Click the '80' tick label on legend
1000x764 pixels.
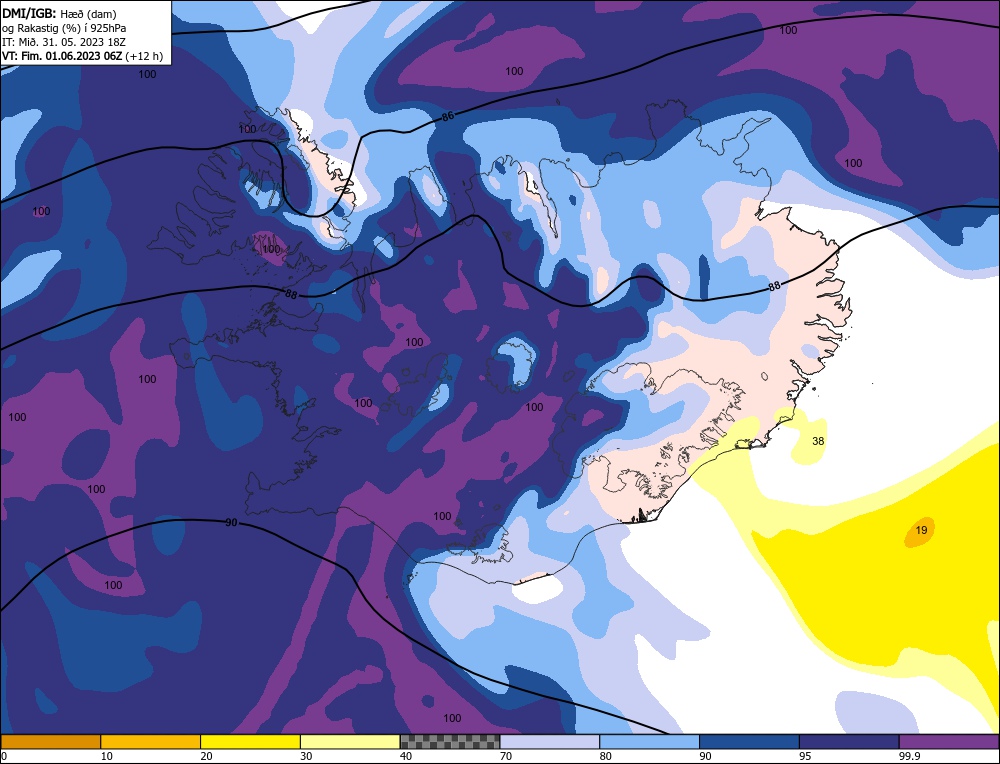pos(606,756)
